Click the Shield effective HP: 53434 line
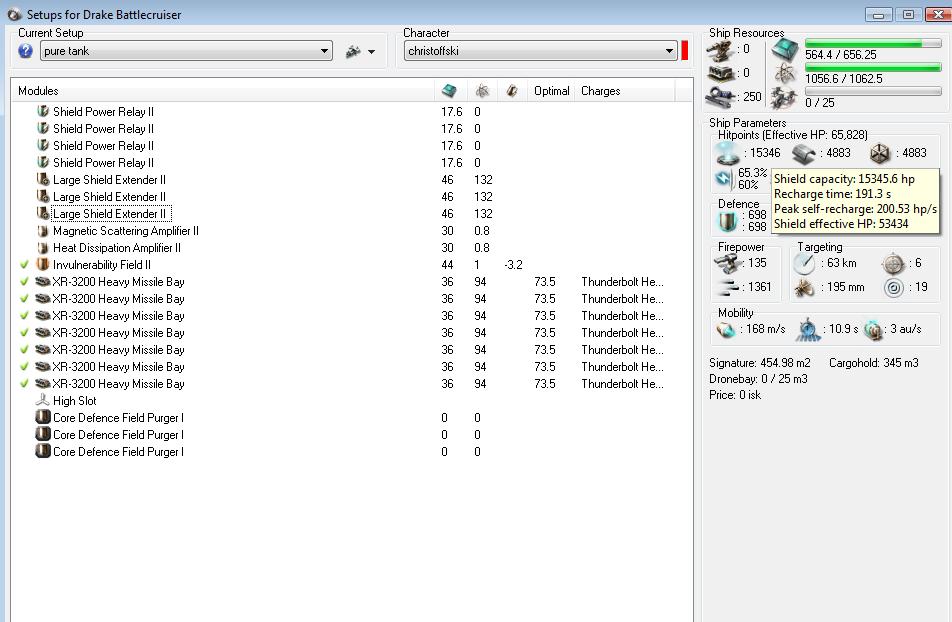Screen dimensions: 952x622 [x=841, y=224]
